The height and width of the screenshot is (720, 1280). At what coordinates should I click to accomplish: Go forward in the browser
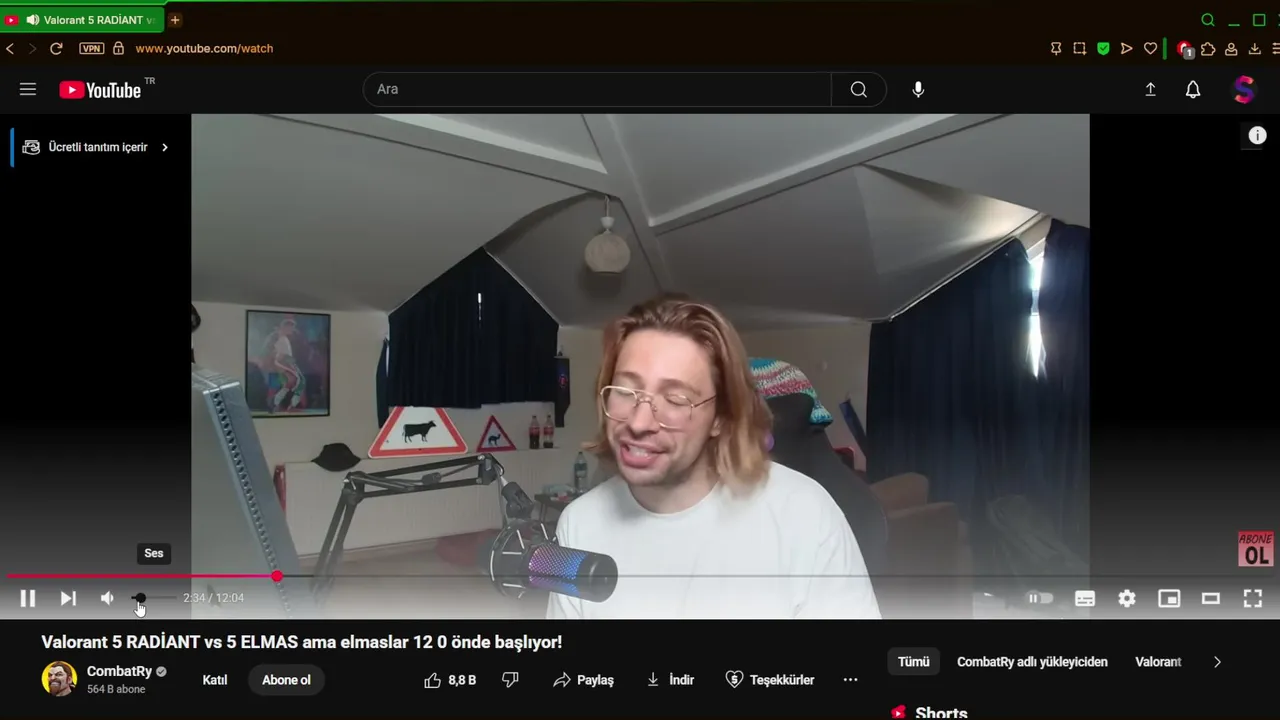(33, 48)
